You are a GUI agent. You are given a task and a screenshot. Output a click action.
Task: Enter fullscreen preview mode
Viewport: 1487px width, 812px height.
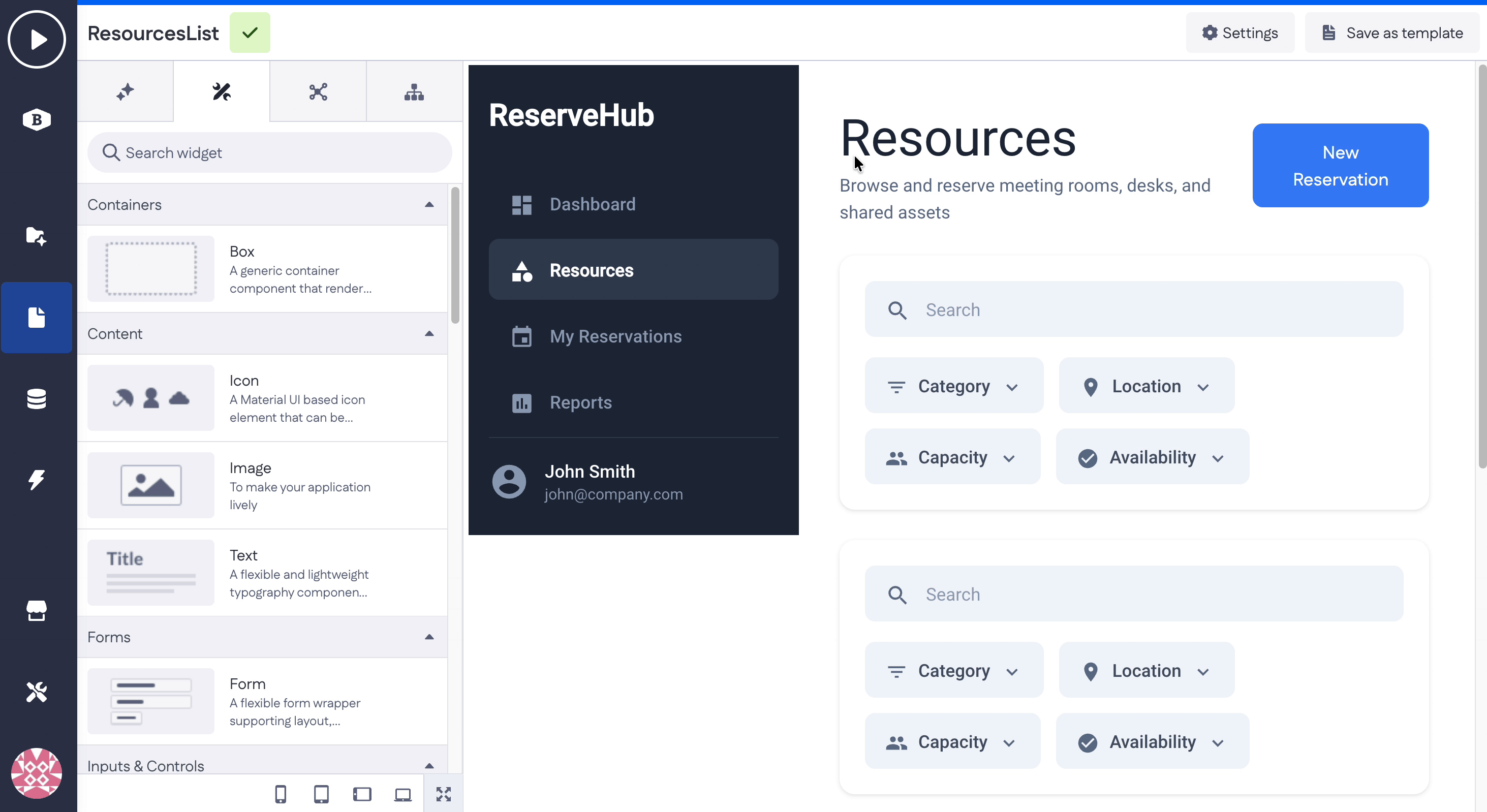(443, 794)
